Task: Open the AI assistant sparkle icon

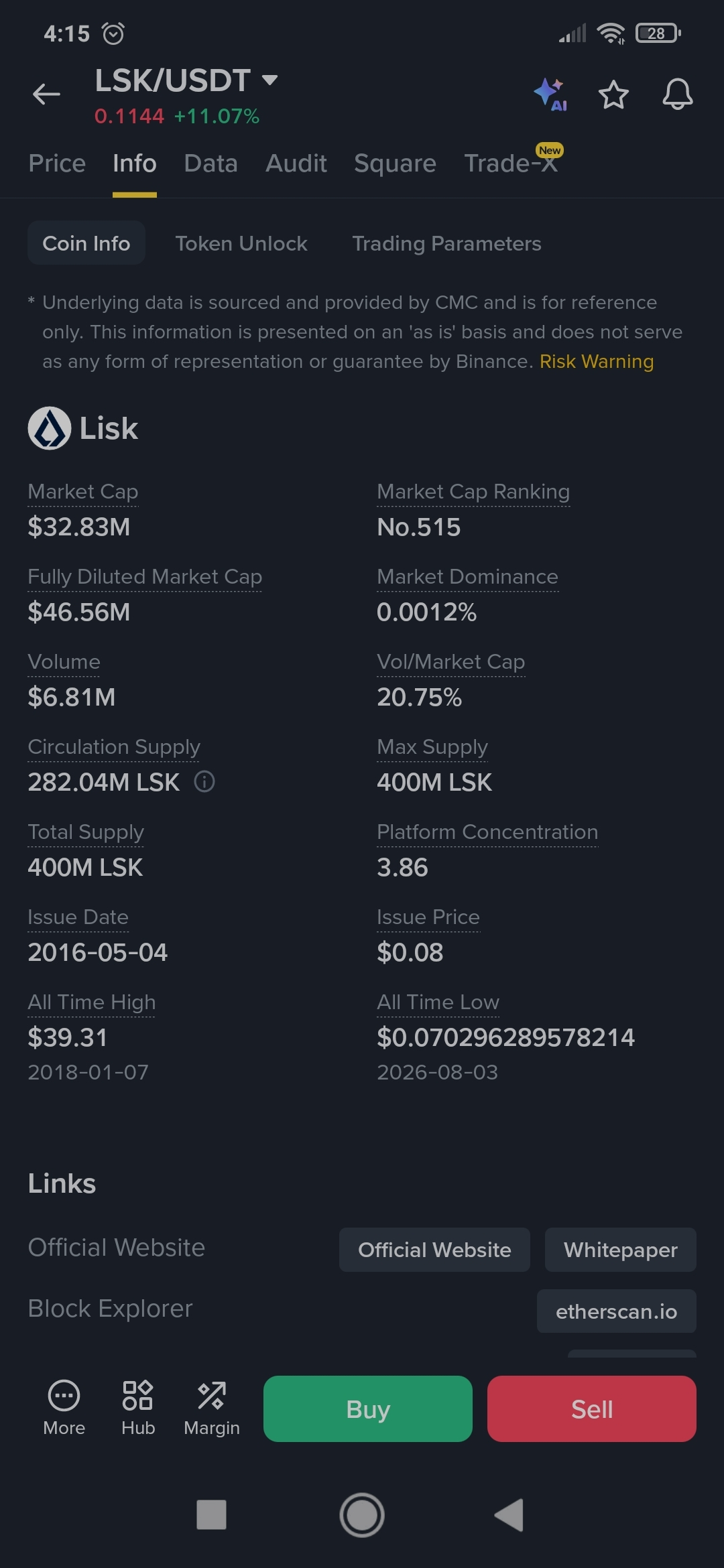Action: click(x=550, y=94)
